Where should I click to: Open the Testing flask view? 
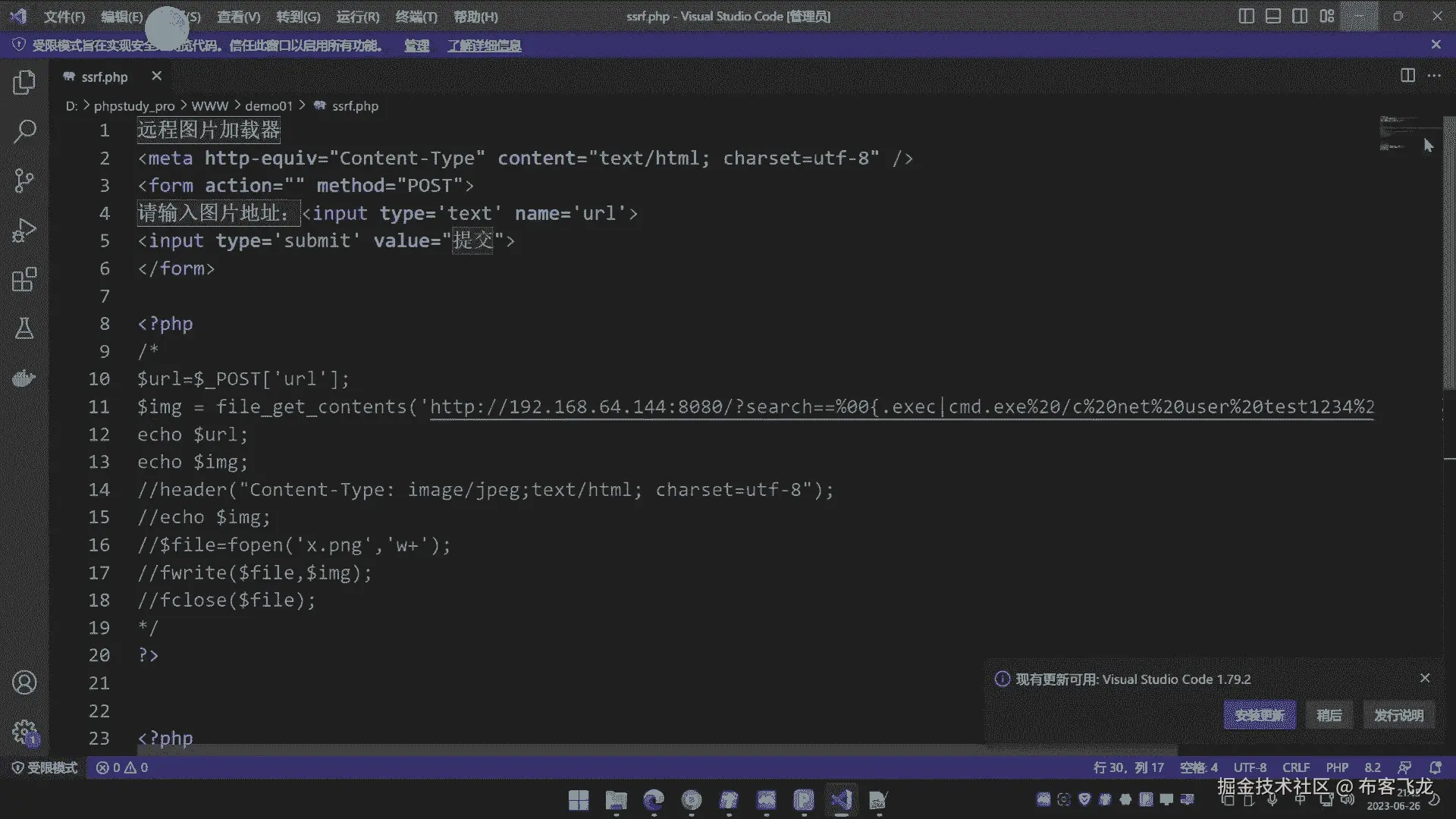coord(24,328)
